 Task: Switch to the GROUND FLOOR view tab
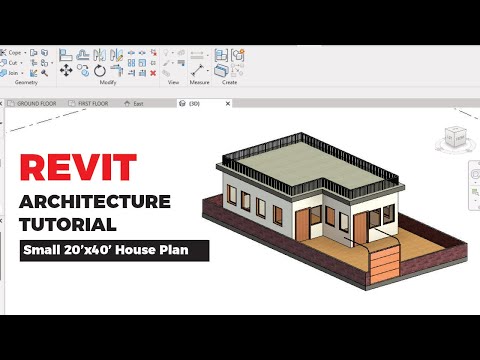[x=32, y=104]
